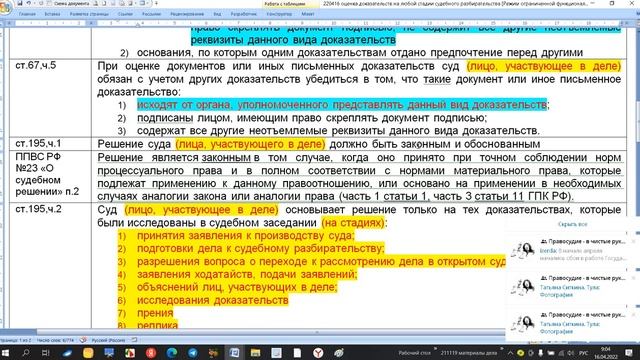
Task: Open the clock showing 9:04
Action: tap(606, 353)
